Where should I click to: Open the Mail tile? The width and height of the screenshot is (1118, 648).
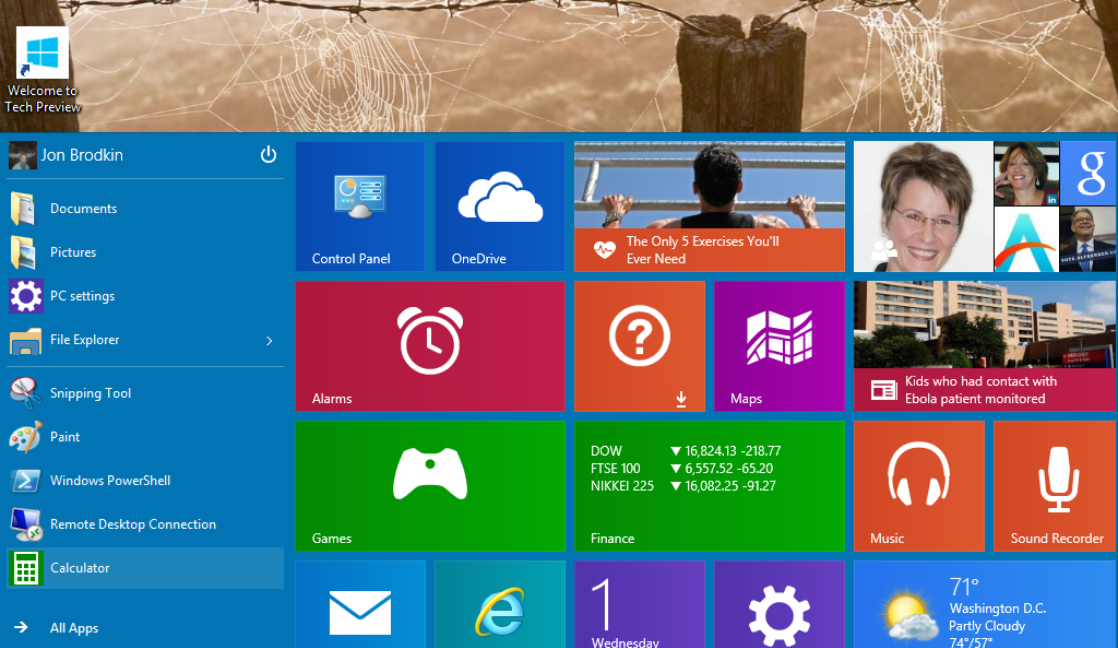point(360,610)
